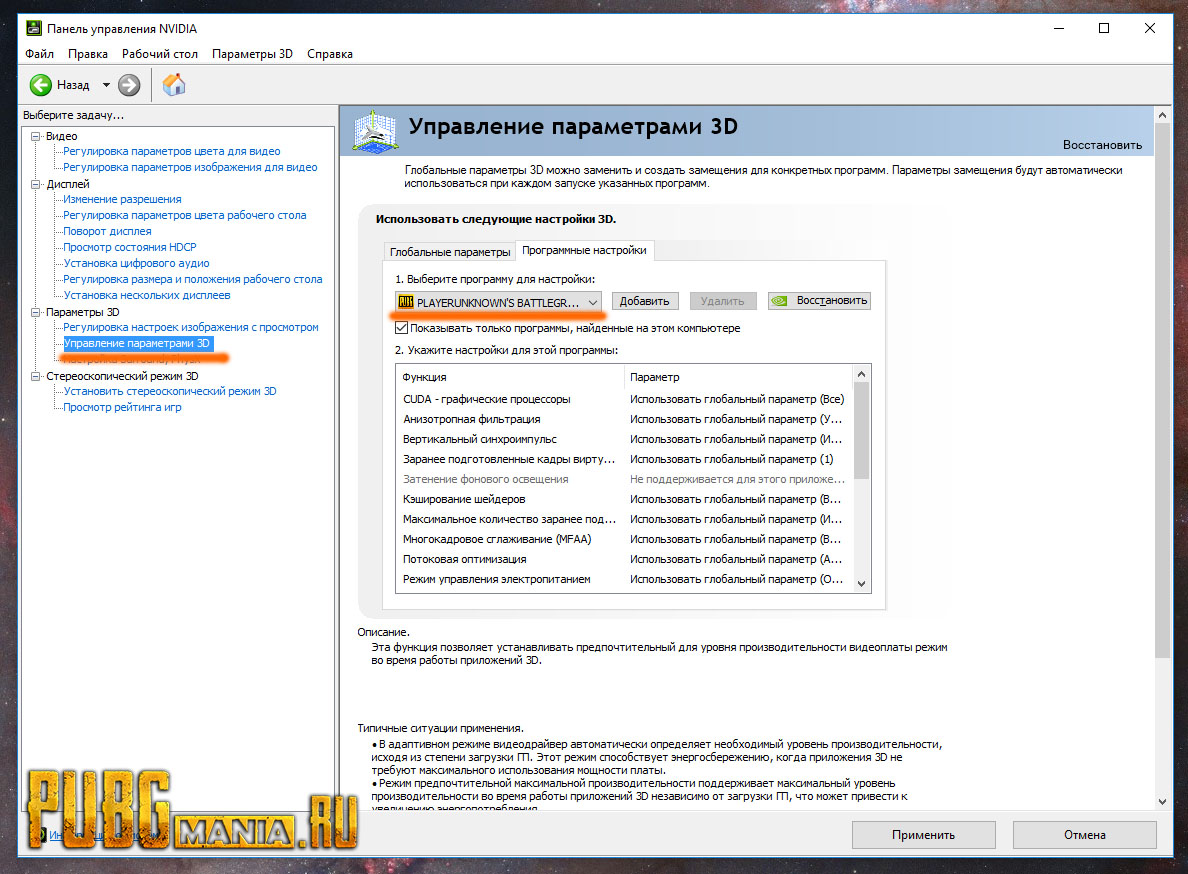Viewport: 1188px width, 874px height.
Task: Click the main page scroll-down arrow
Action: (1163, 801)
